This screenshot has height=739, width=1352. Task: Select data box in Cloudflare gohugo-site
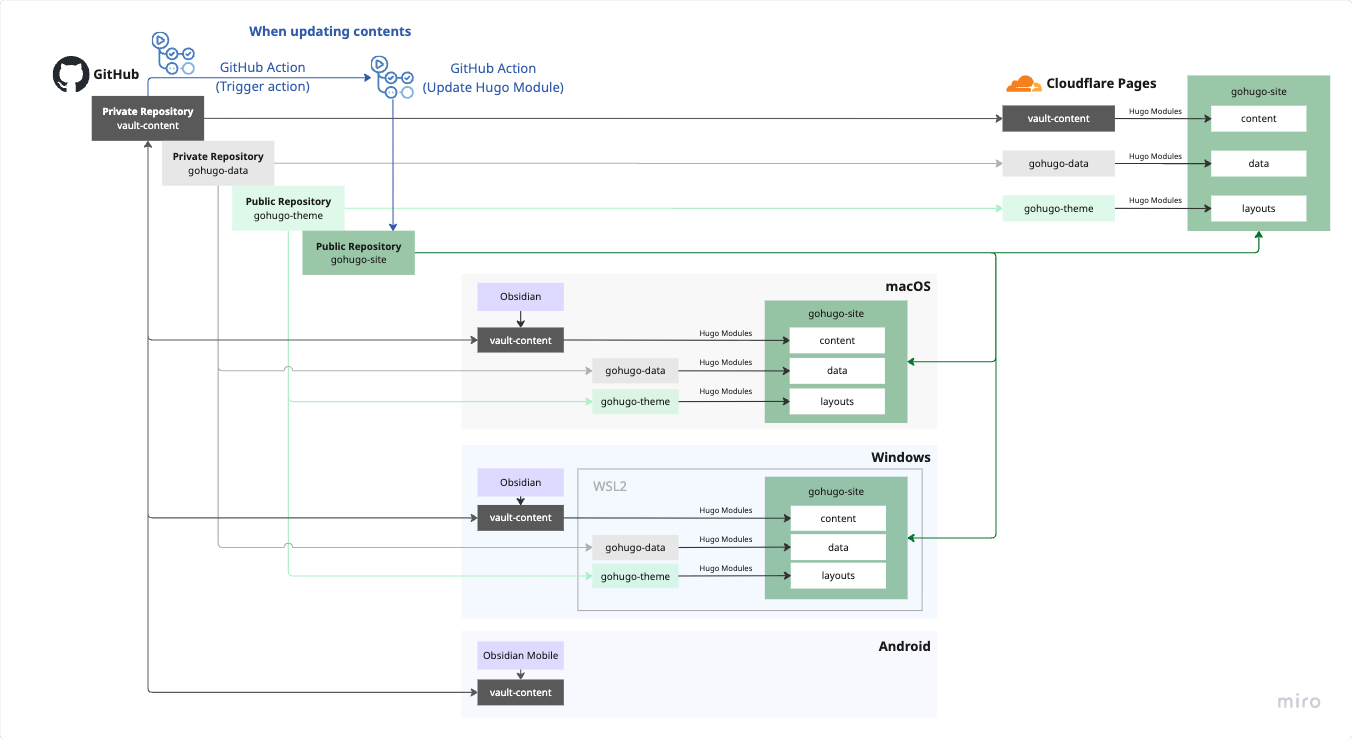[1258, 163]
